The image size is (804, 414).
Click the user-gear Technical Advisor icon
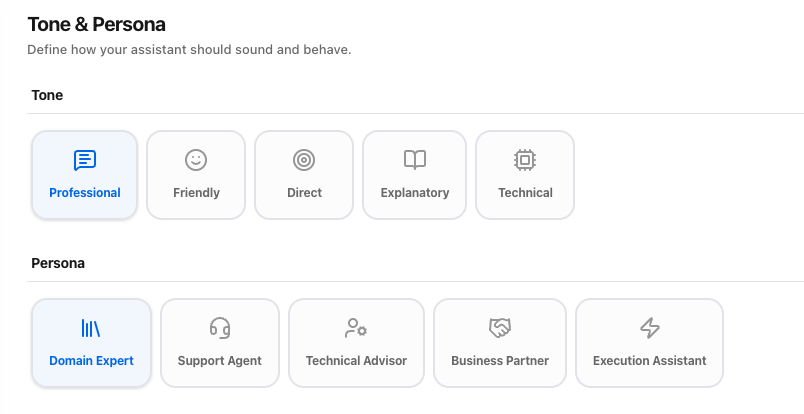[356, 328]
